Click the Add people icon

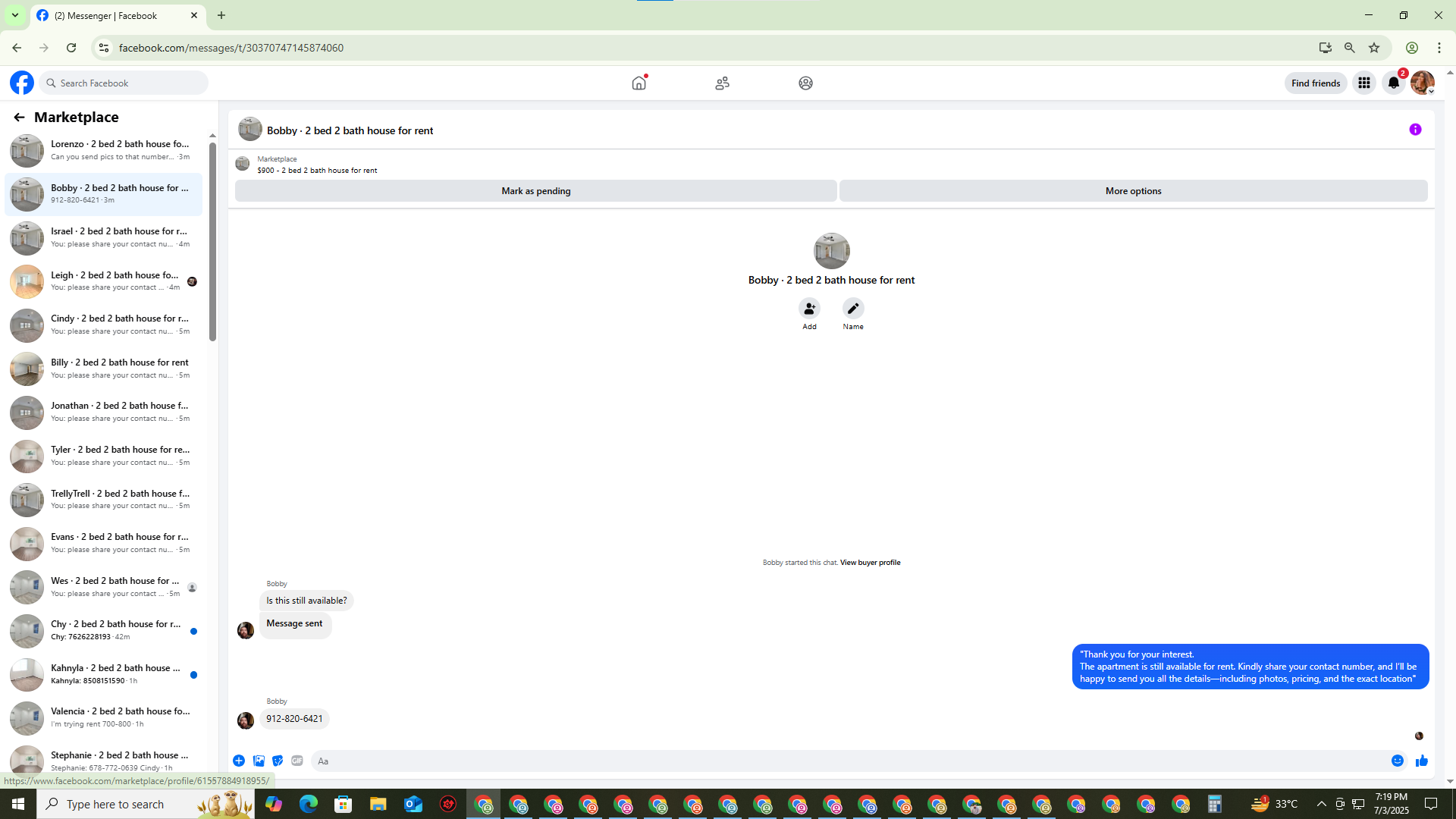click(x=809, y=309)
